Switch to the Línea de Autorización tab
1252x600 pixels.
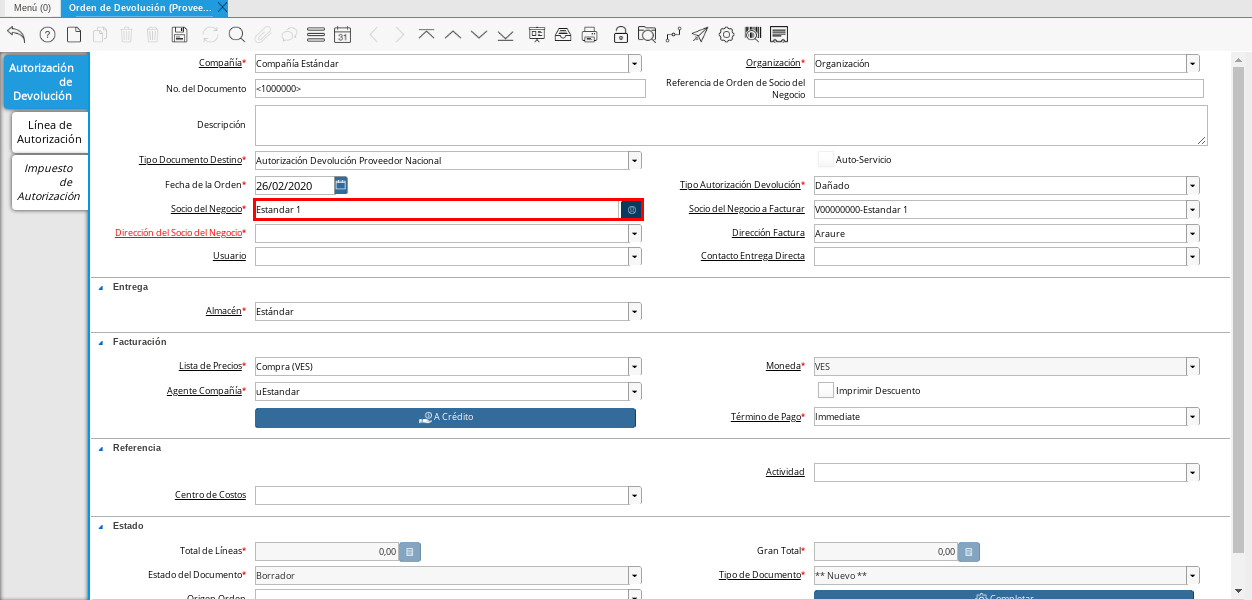tap(50, 132)
